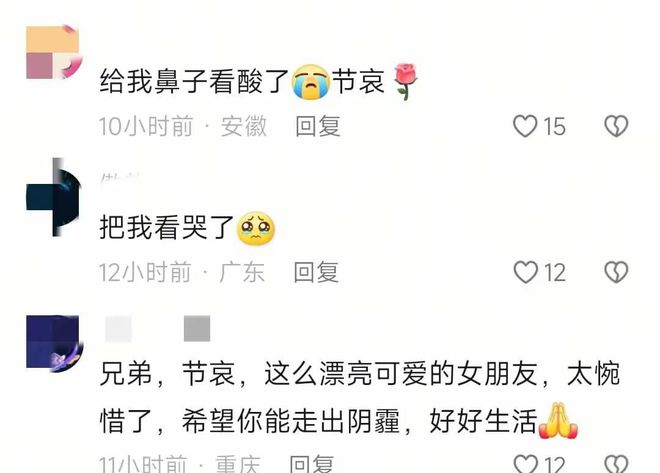Open the second commenter's dark avatar
Image resolution: width=660 pixels, height=473 pixels.
coord(53,197)
